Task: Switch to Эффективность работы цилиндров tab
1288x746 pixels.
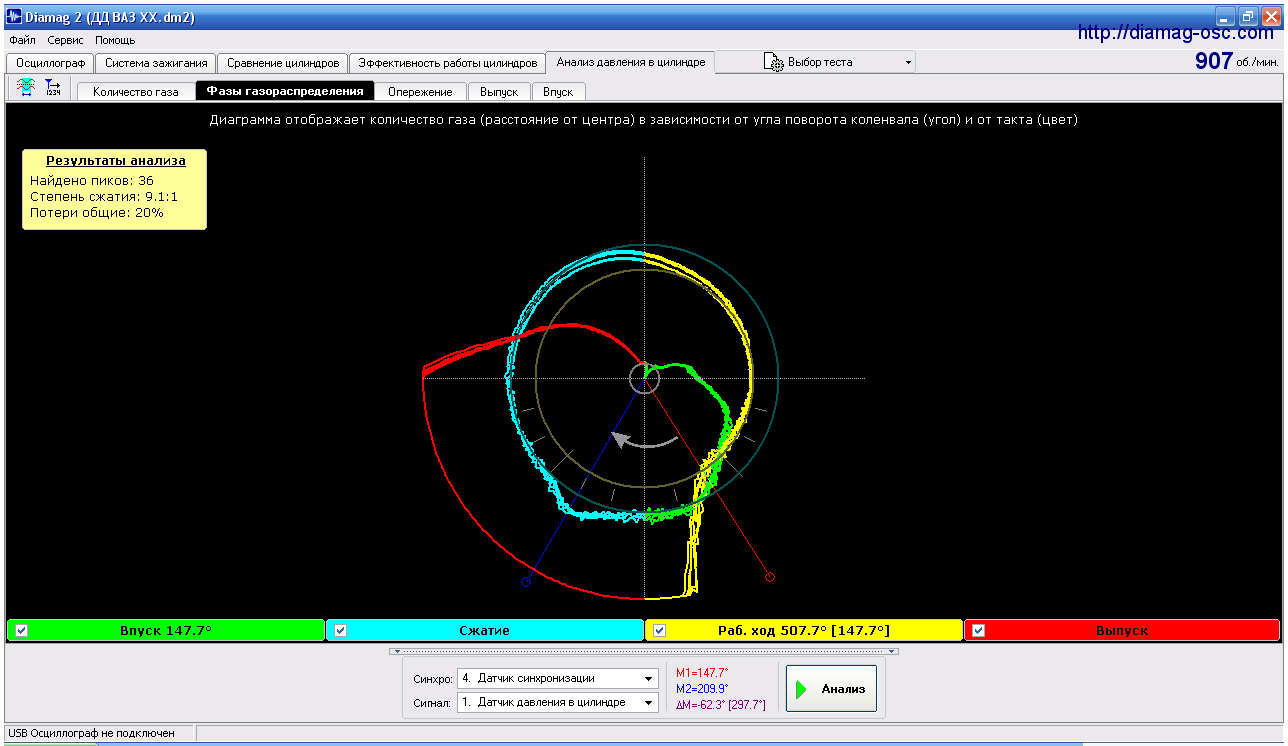Action: click(448, 63)
